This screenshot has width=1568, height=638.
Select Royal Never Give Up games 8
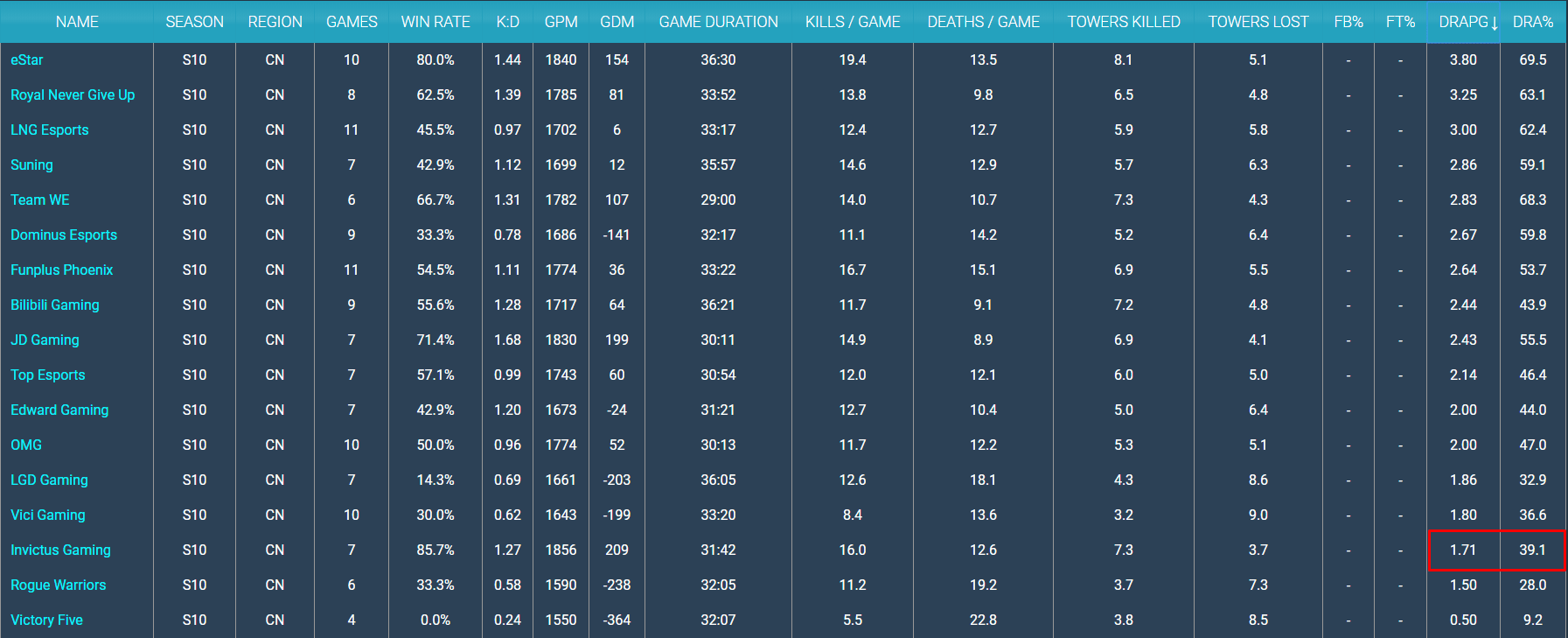tap(352, 95)
